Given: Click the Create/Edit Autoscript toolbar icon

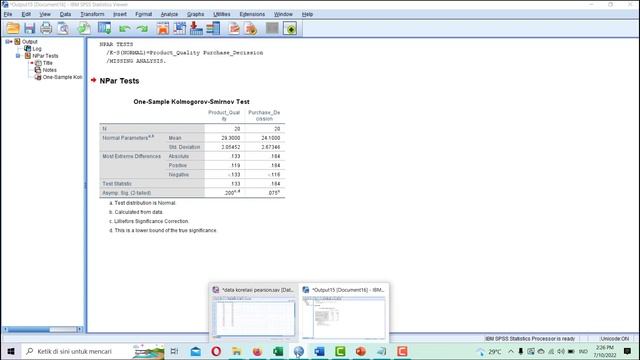Looking at the screenshot, I should 234,28.
